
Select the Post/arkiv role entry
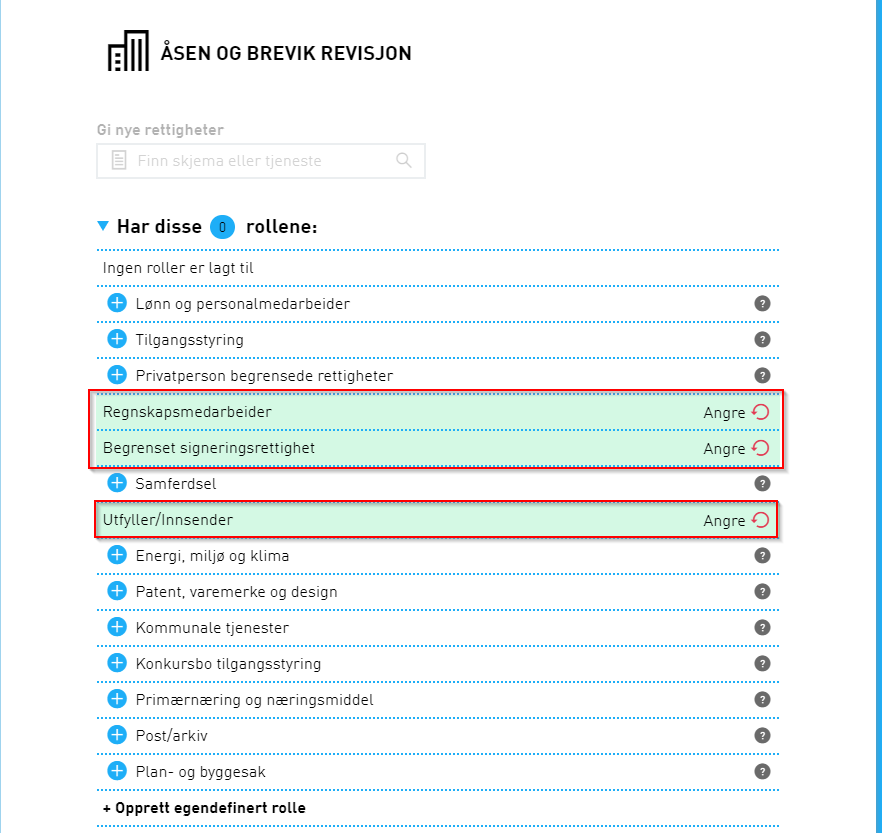(x=438, y=736)
